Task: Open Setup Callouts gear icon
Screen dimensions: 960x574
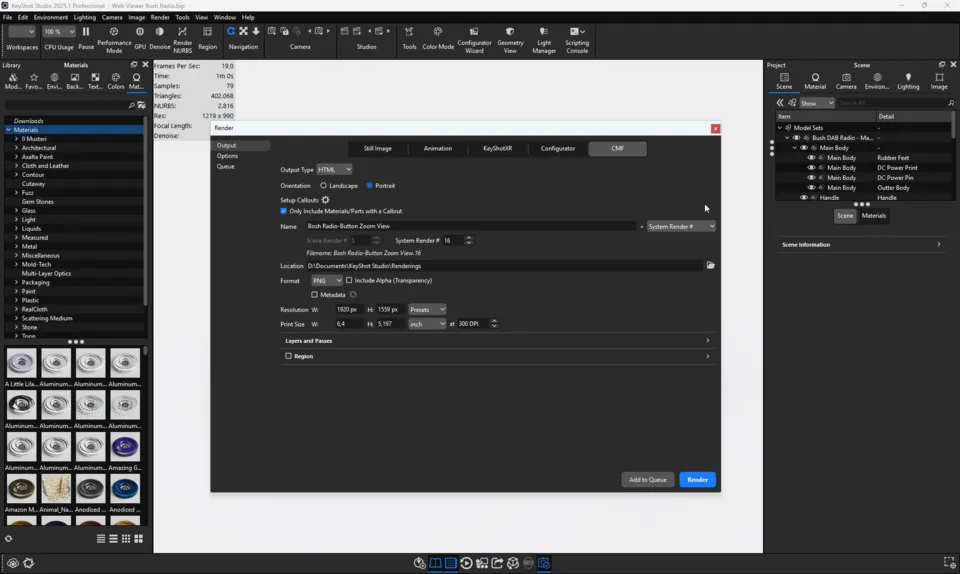Action: tap(326, 200)
